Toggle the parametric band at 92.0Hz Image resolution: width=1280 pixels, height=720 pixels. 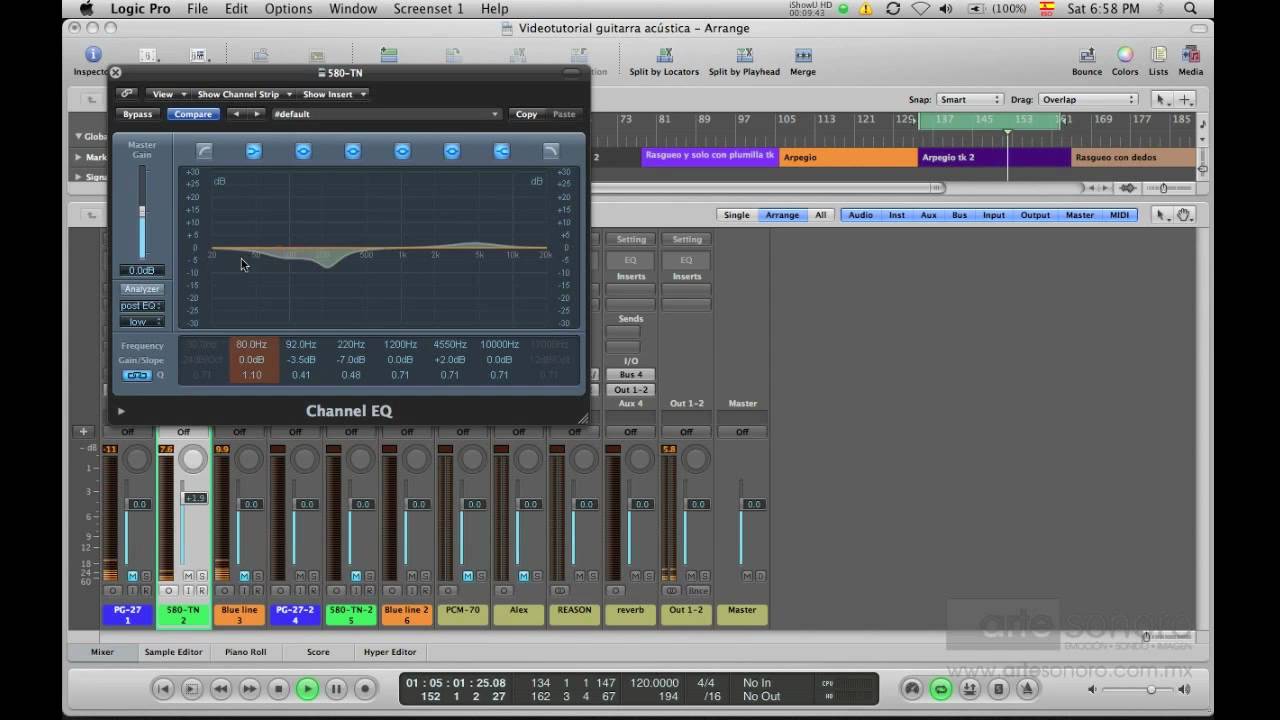pyautogui.click(x=303, y=151)
